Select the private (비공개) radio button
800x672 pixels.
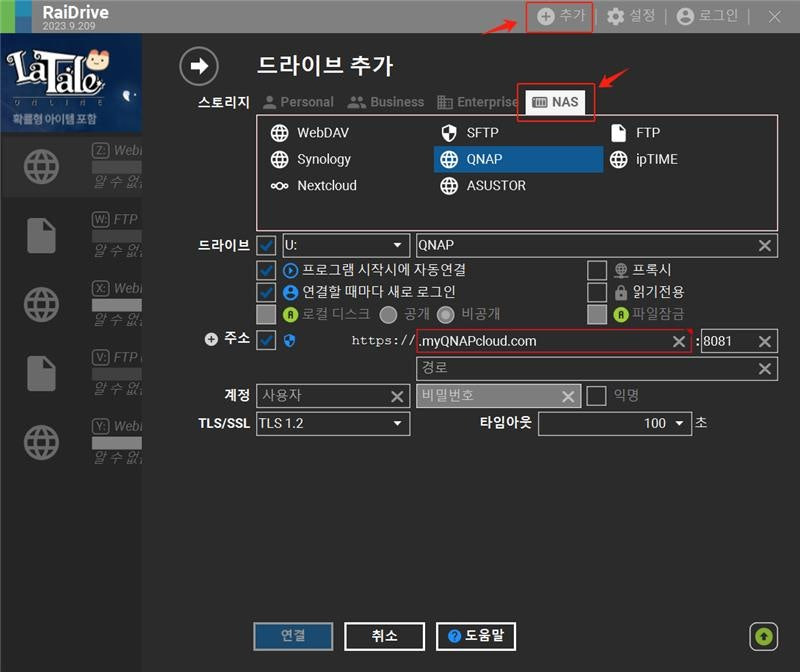pyautogui.click(x=445, y=315)
